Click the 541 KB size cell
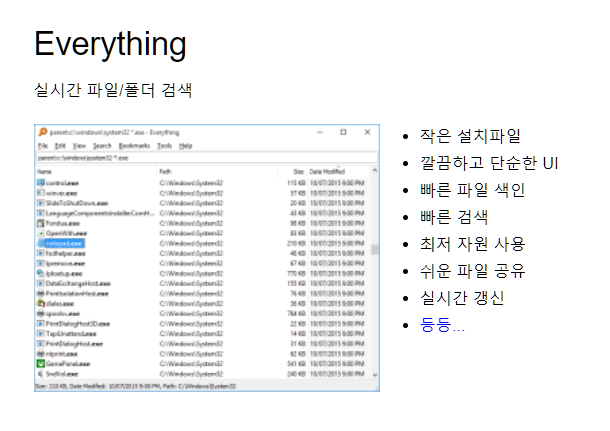 [x=296, y=364]
